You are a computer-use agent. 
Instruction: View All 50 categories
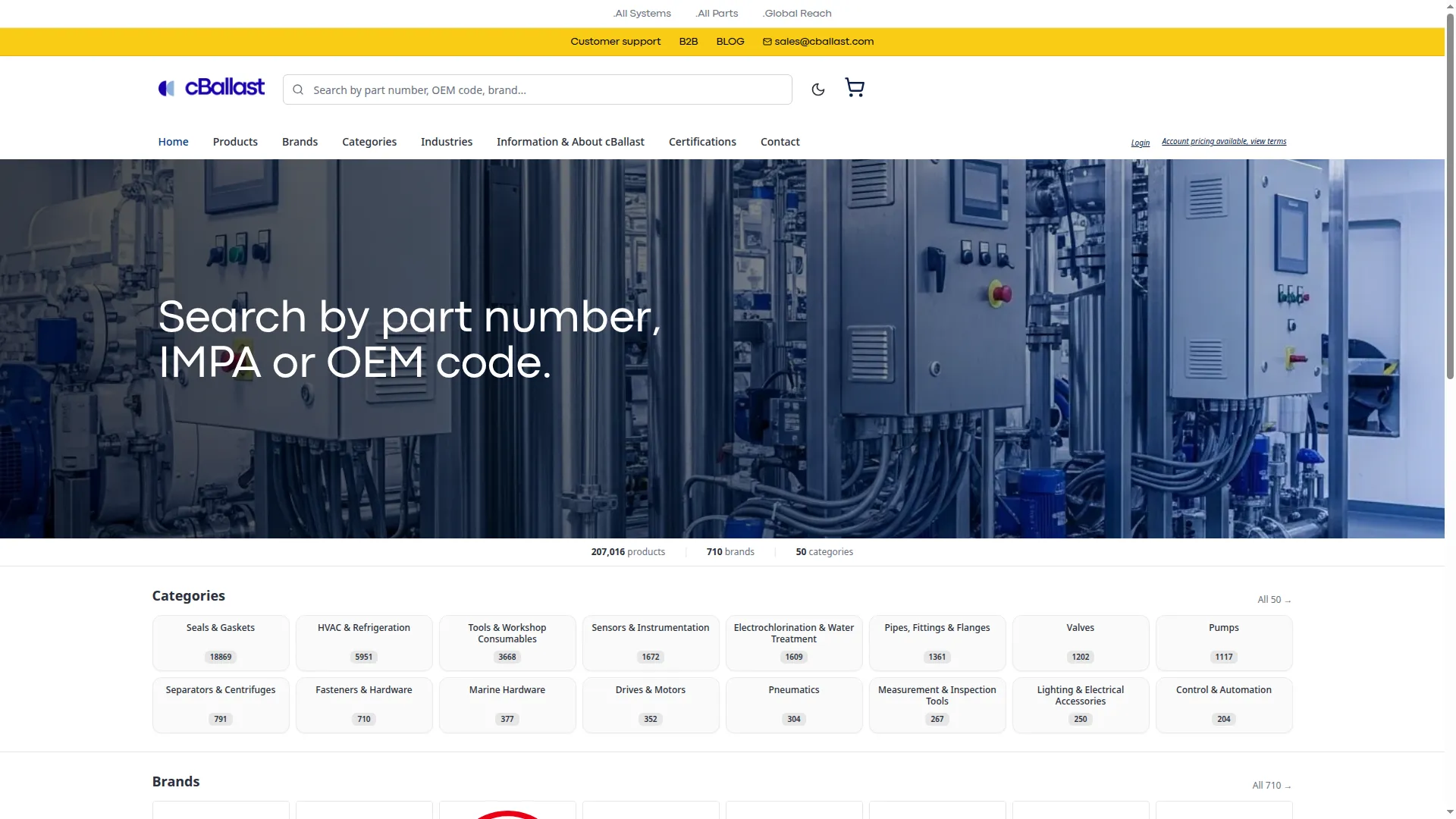pyautogui.click(x=1274, y=600)
